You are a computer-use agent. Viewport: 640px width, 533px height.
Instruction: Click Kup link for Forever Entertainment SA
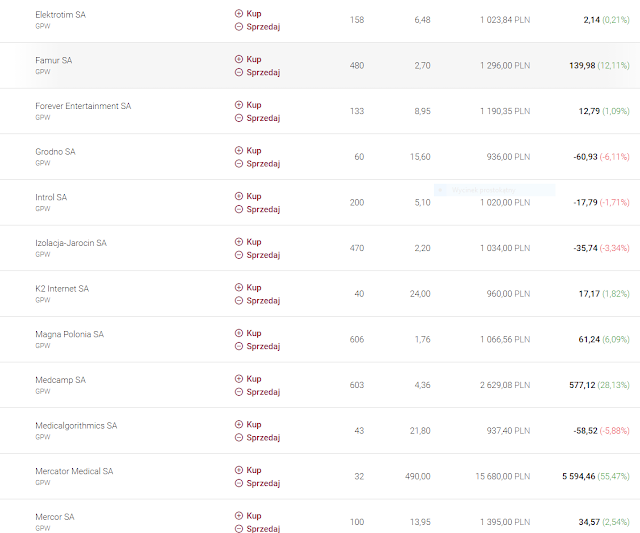(x=253, y=105)
